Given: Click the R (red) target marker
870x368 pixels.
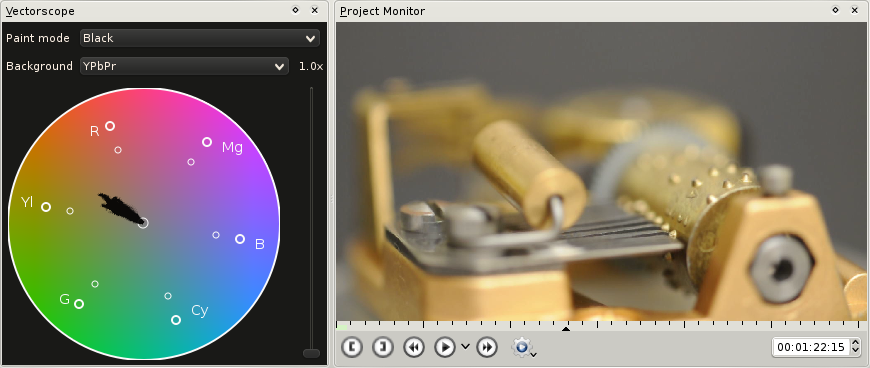Looking at the screenshot, I should tap(110, 126).
